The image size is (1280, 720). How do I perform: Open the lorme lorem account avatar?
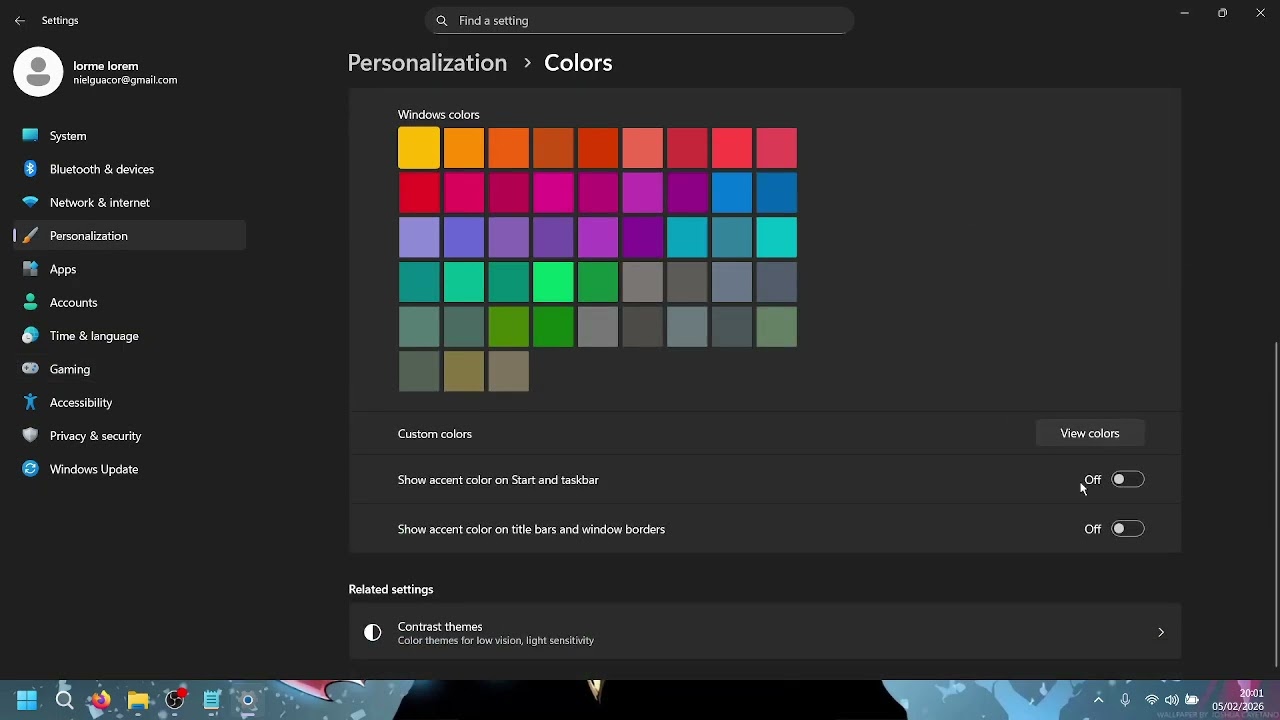pyautogui.click(x=38, y=72)
